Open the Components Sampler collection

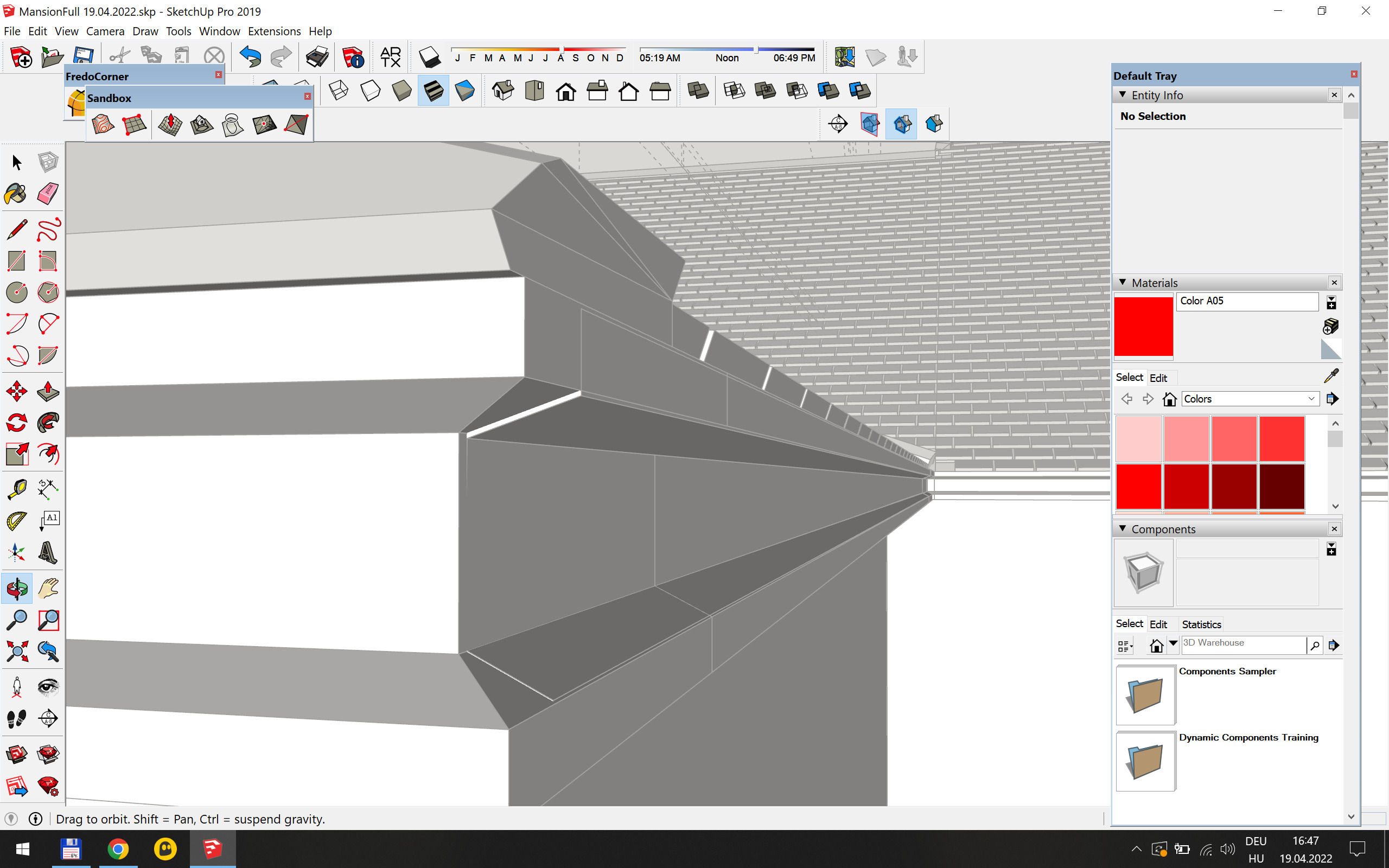(1145, 695)
